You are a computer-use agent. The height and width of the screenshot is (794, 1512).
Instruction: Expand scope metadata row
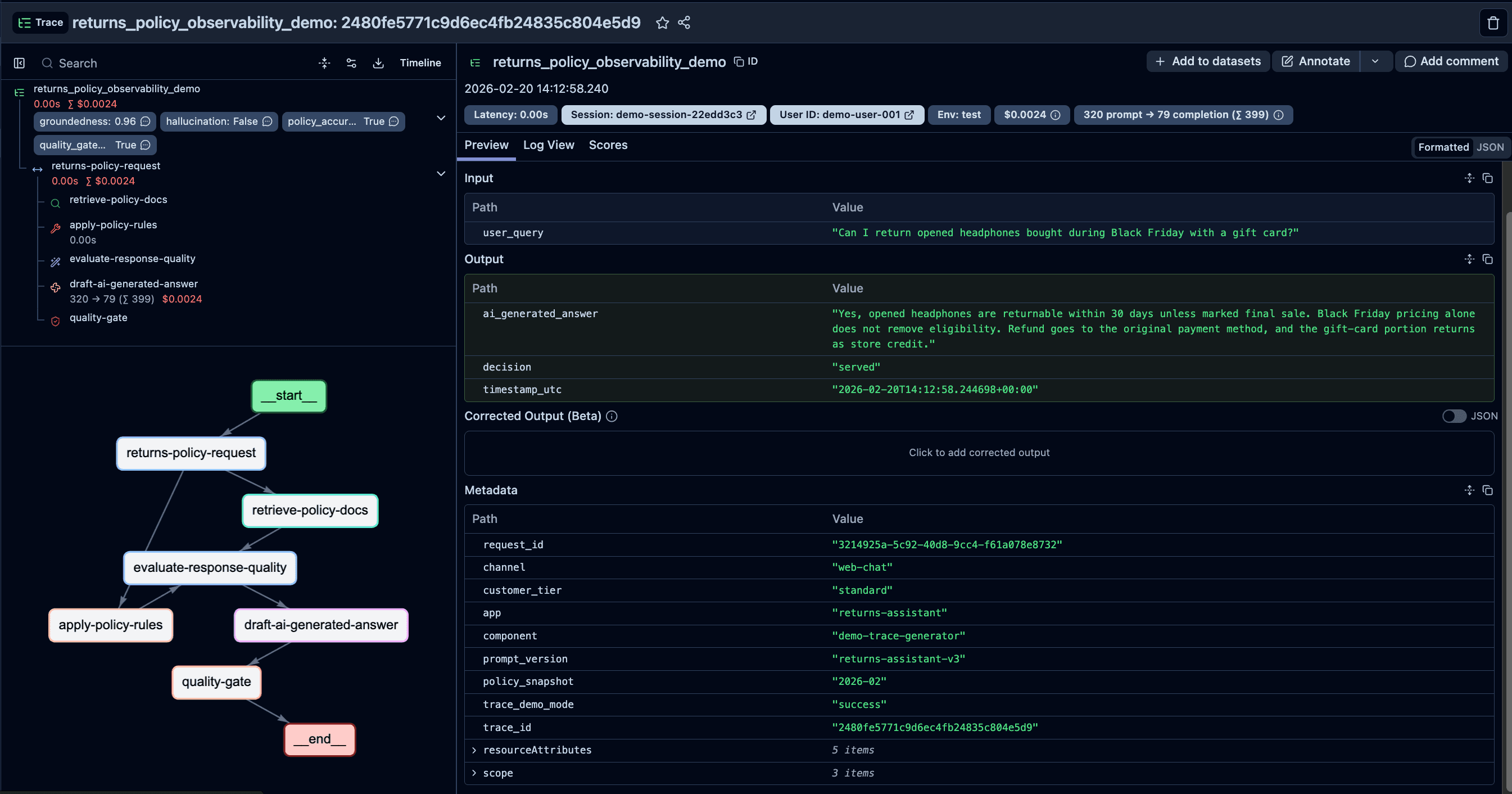[x=474, y=773]
